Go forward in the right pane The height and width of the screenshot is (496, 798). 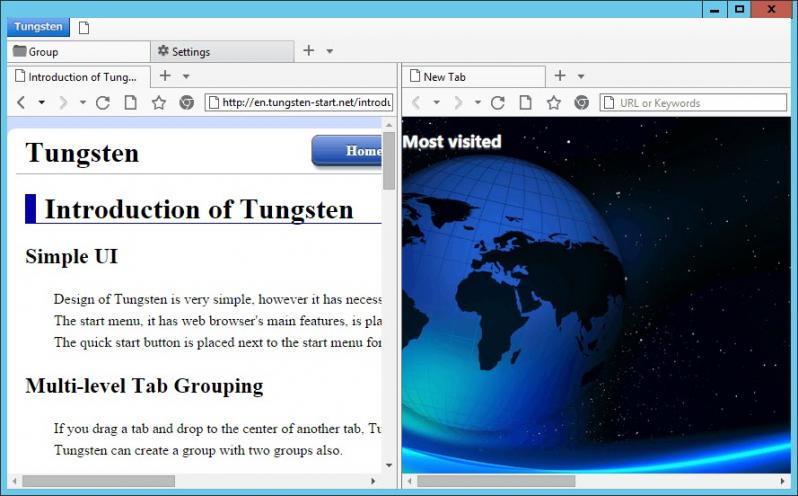point(458,103)
